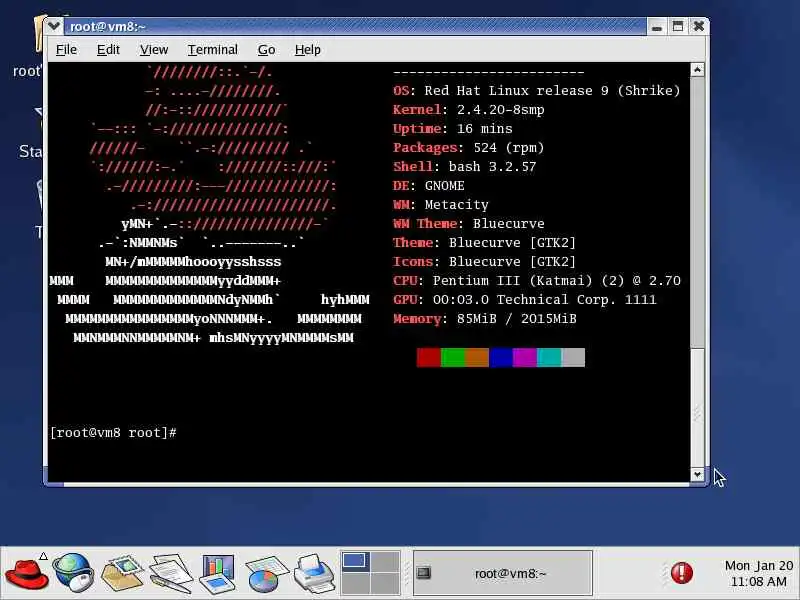The image size is (800, 600).
Task: Open the View menu
Action: point(154,49)
